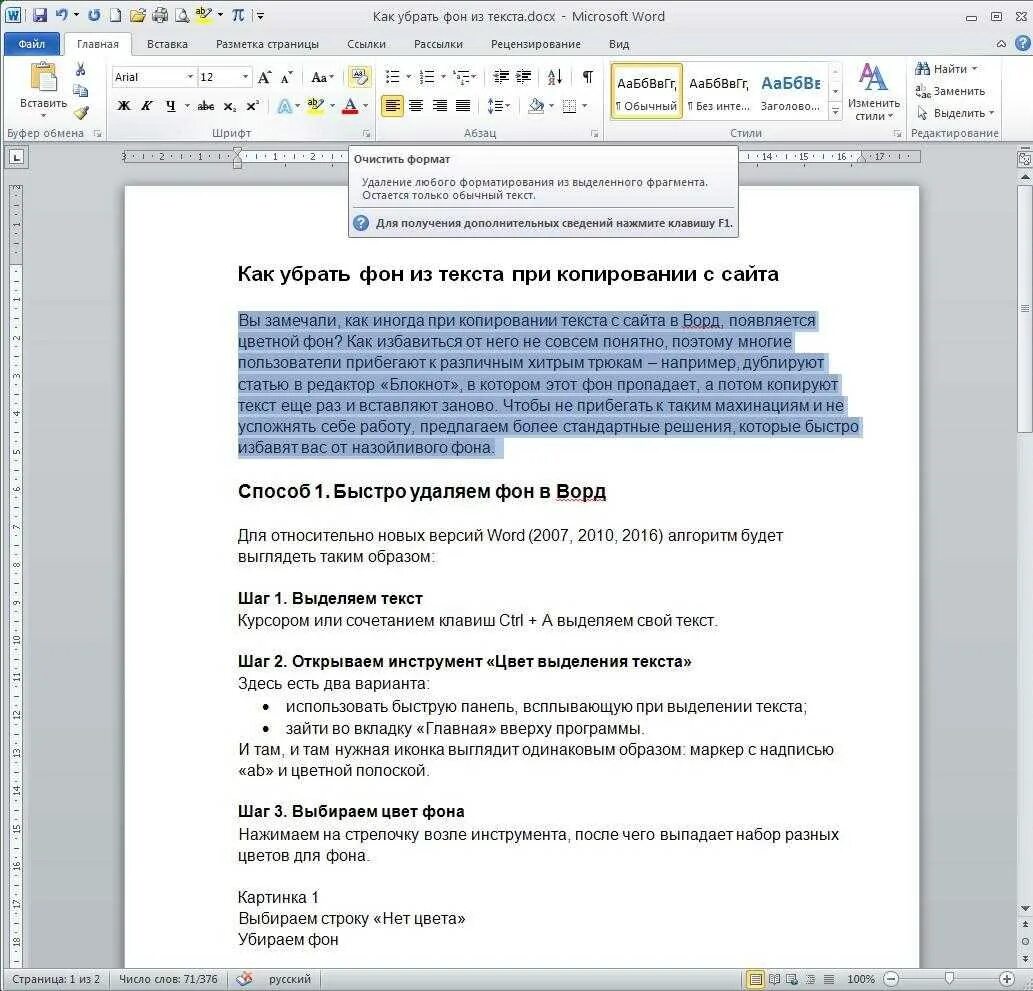Sort the text alphabetically

click(x=555, y=77)
